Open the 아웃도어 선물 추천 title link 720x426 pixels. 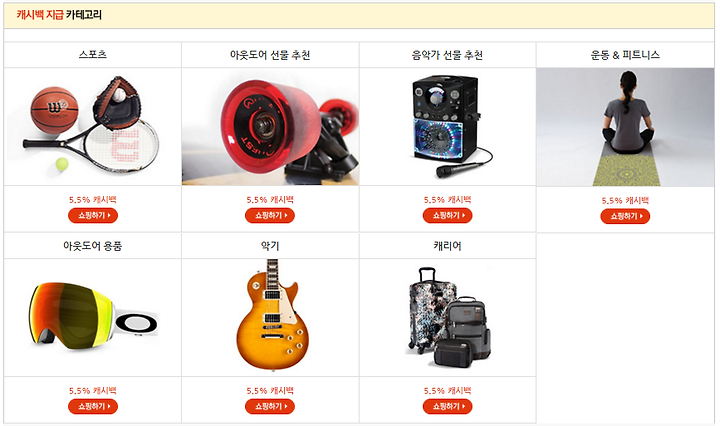[270, 55]
